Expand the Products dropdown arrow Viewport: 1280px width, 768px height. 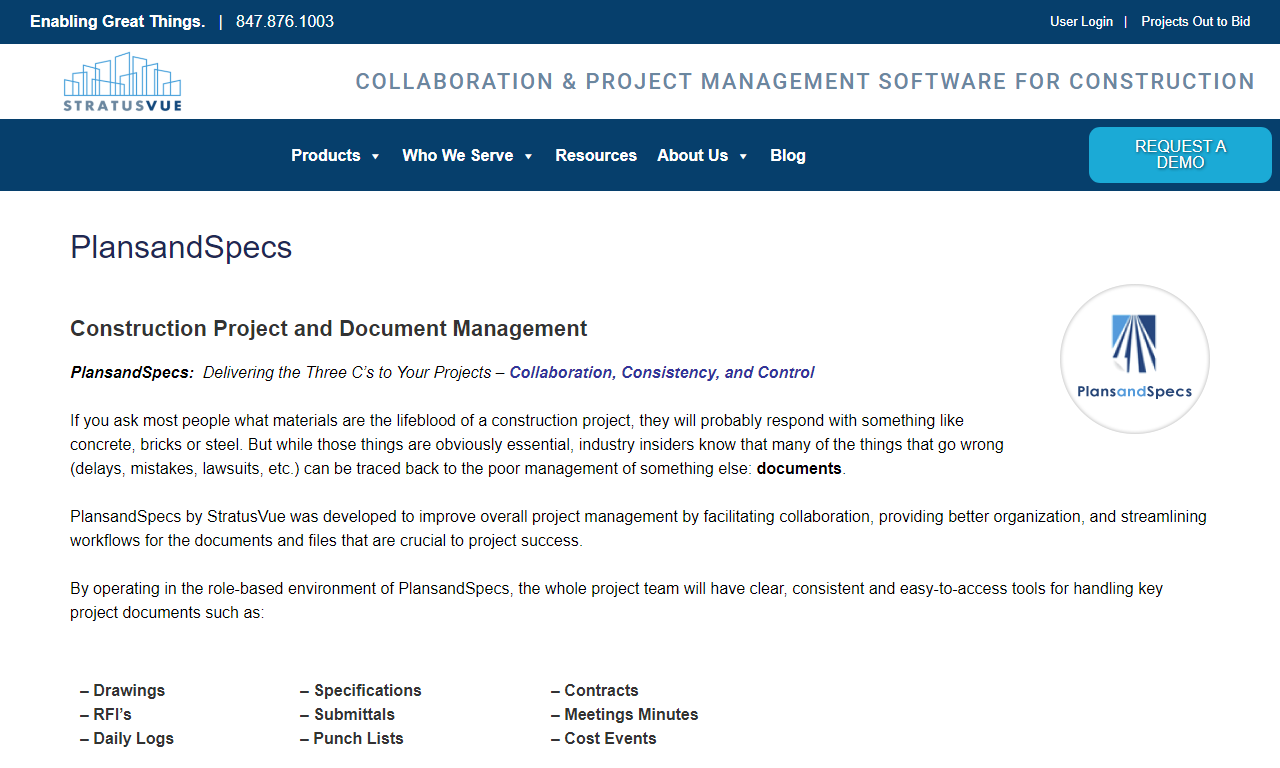coord(375,156)
